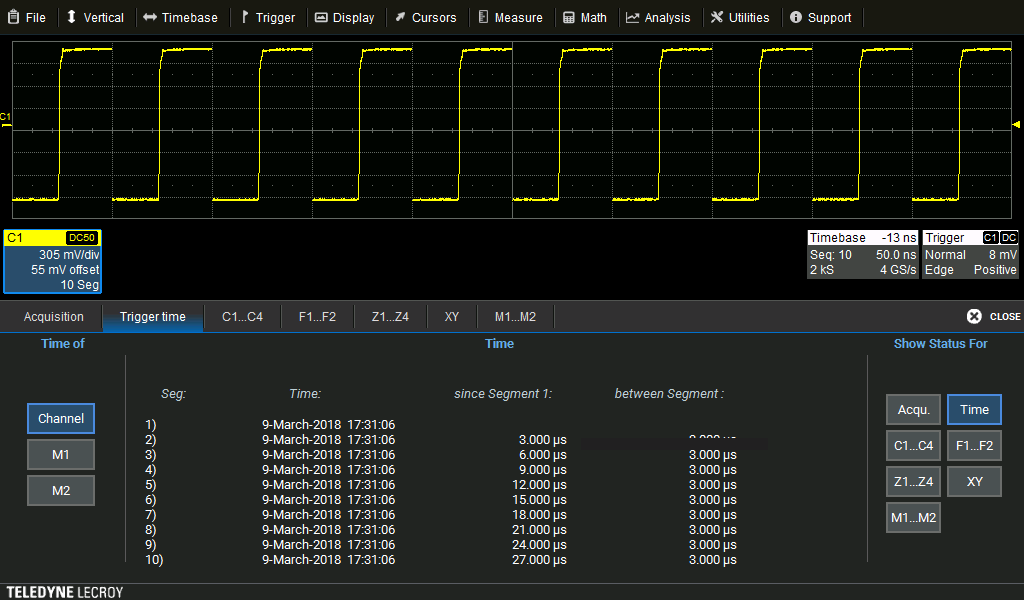Open the C1 channel descriptor box
This screenshot has width=1024, height=600.
52,262
